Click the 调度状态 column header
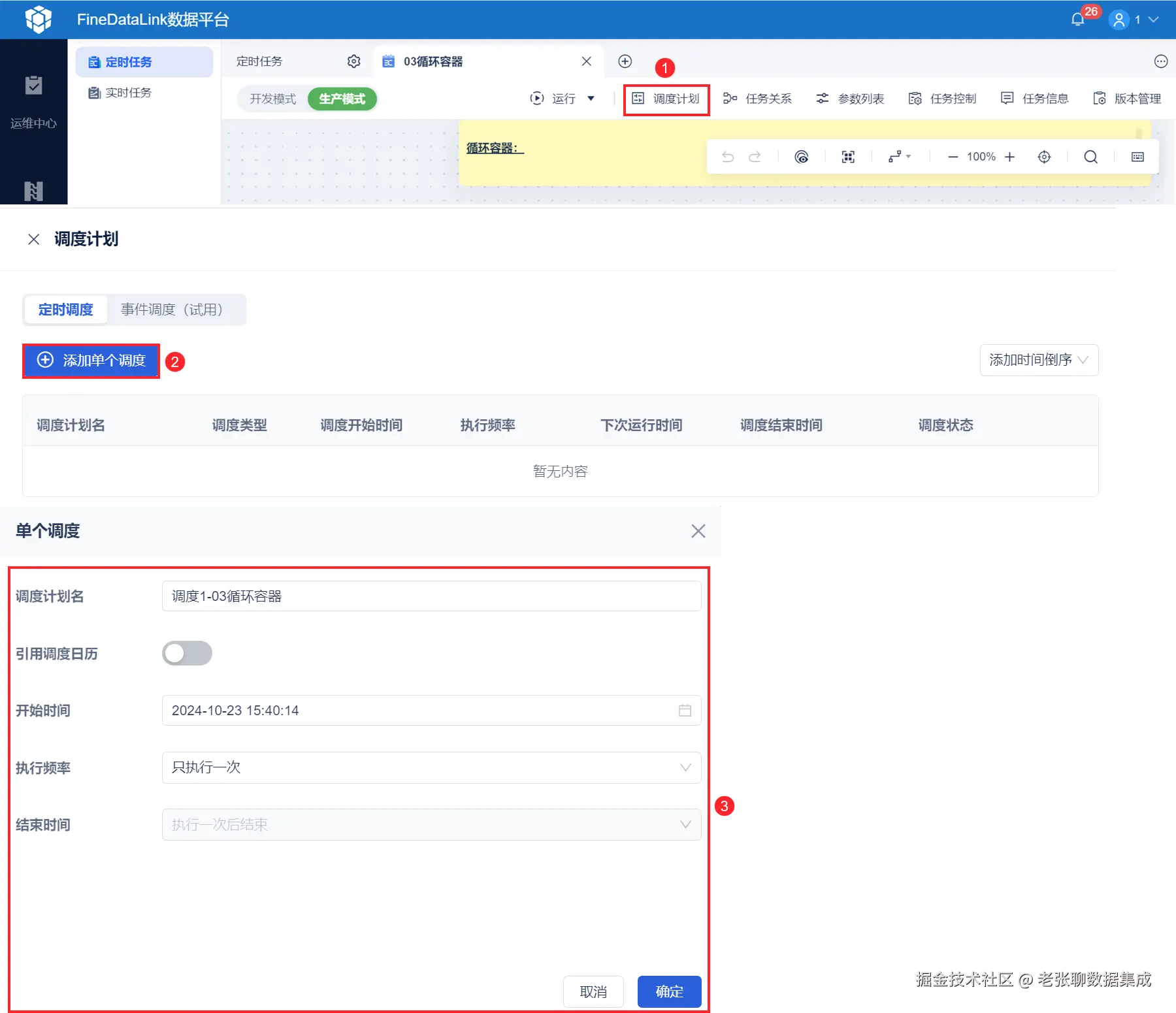Image resolution: width=1176 pixels, height=1013 pixels. tap(946, 425)
